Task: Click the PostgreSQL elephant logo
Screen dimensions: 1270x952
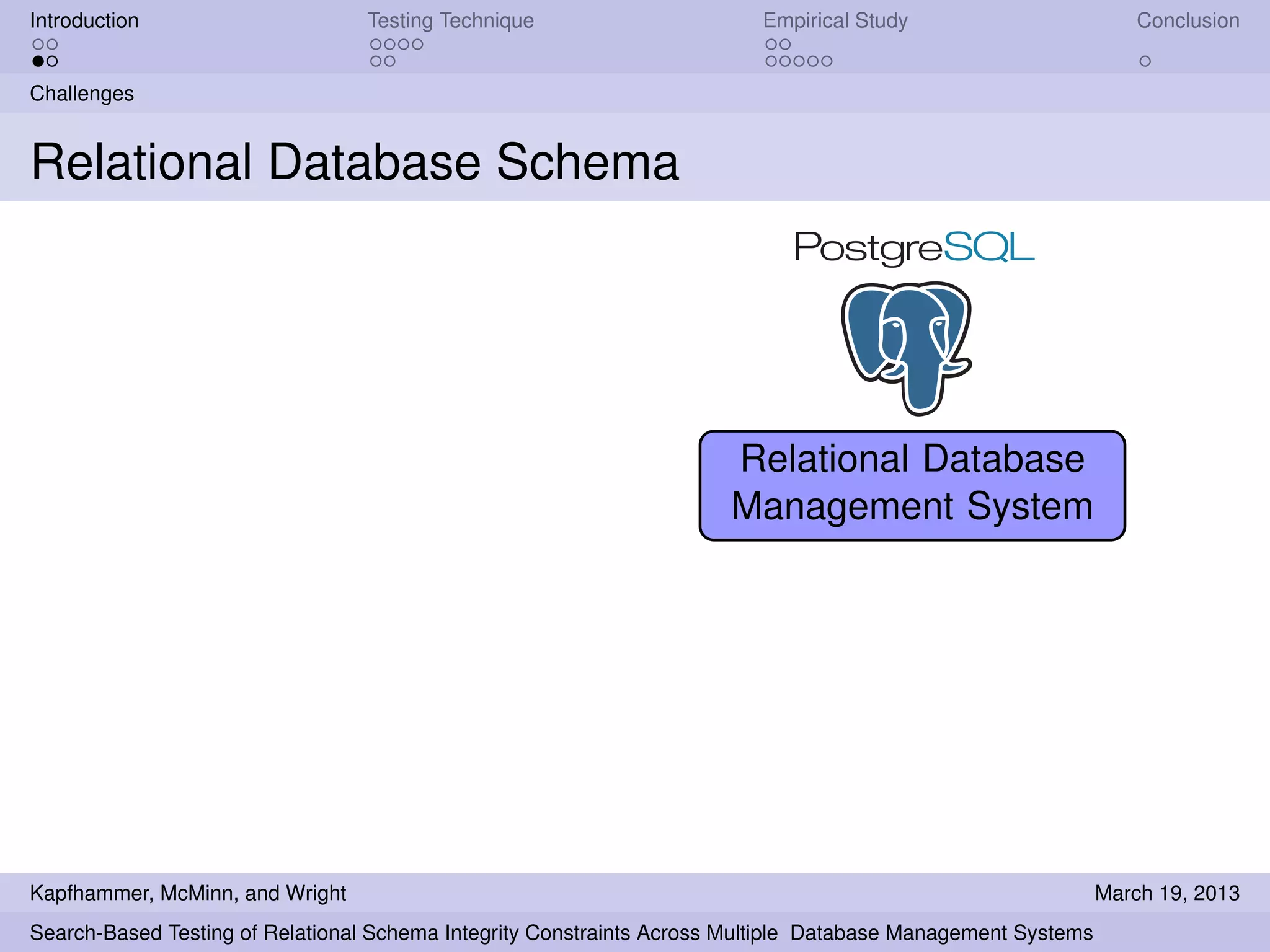Action: [907, 348]
